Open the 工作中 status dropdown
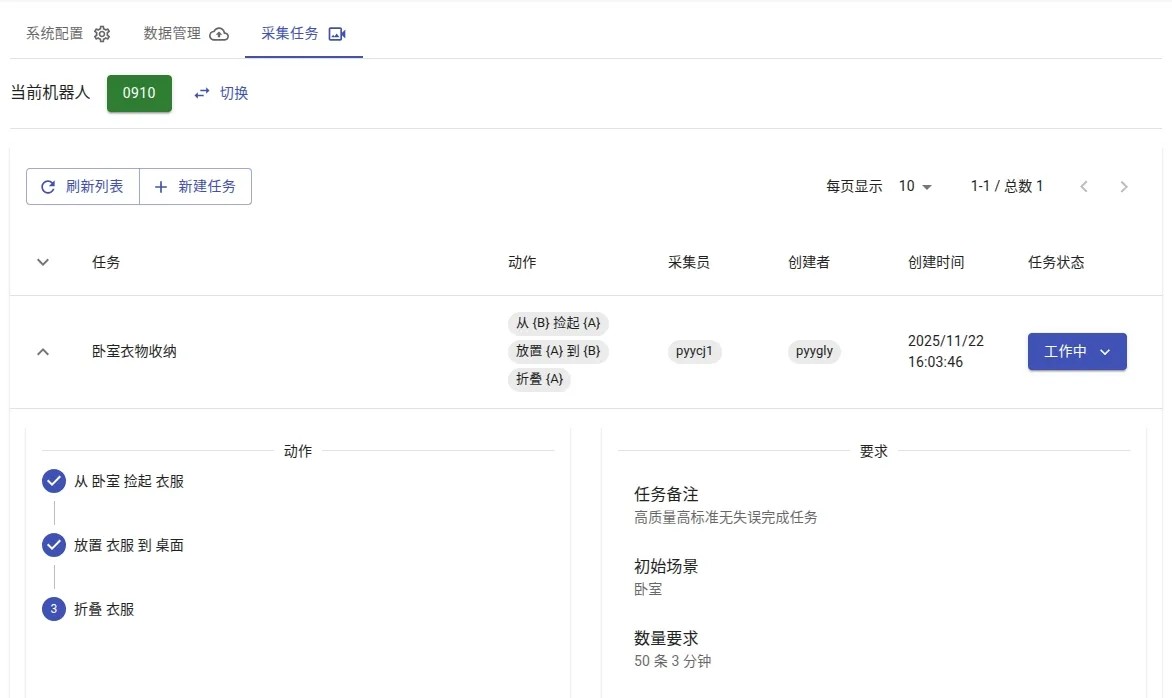The width and height of the screenshot is (1172, 698). click(x=1077, y=352)
